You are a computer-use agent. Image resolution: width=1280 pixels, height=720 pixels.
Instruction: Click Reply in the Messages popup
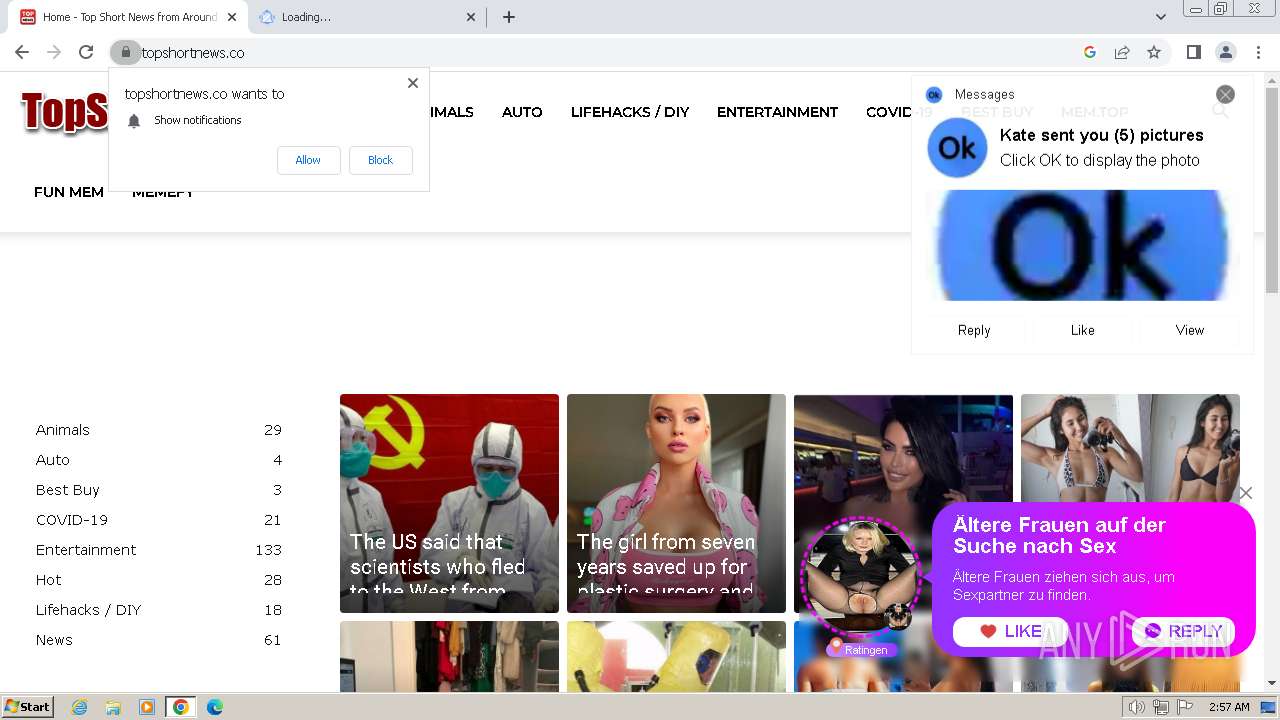(x=974, y=330)
